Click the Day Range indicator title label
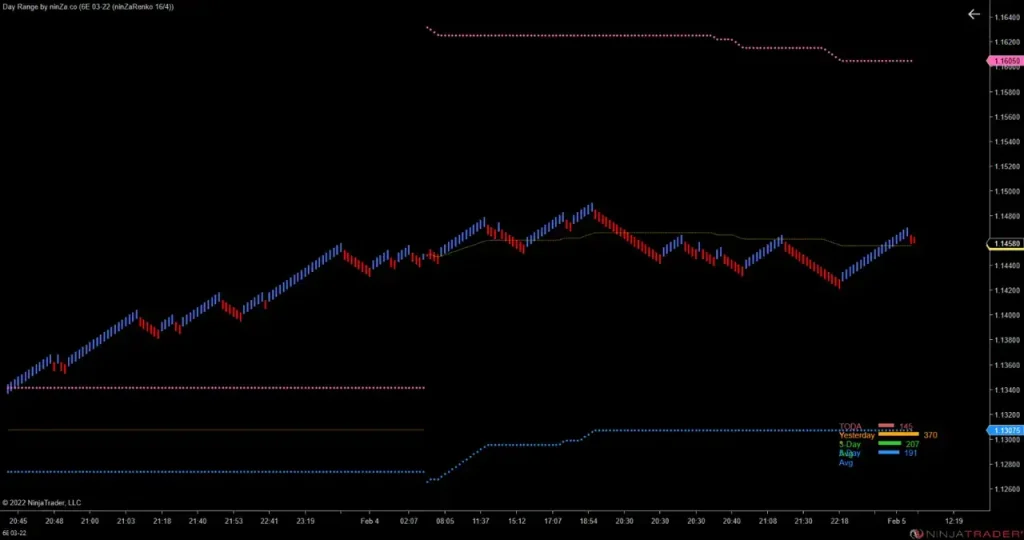 (x=90, y=7)
